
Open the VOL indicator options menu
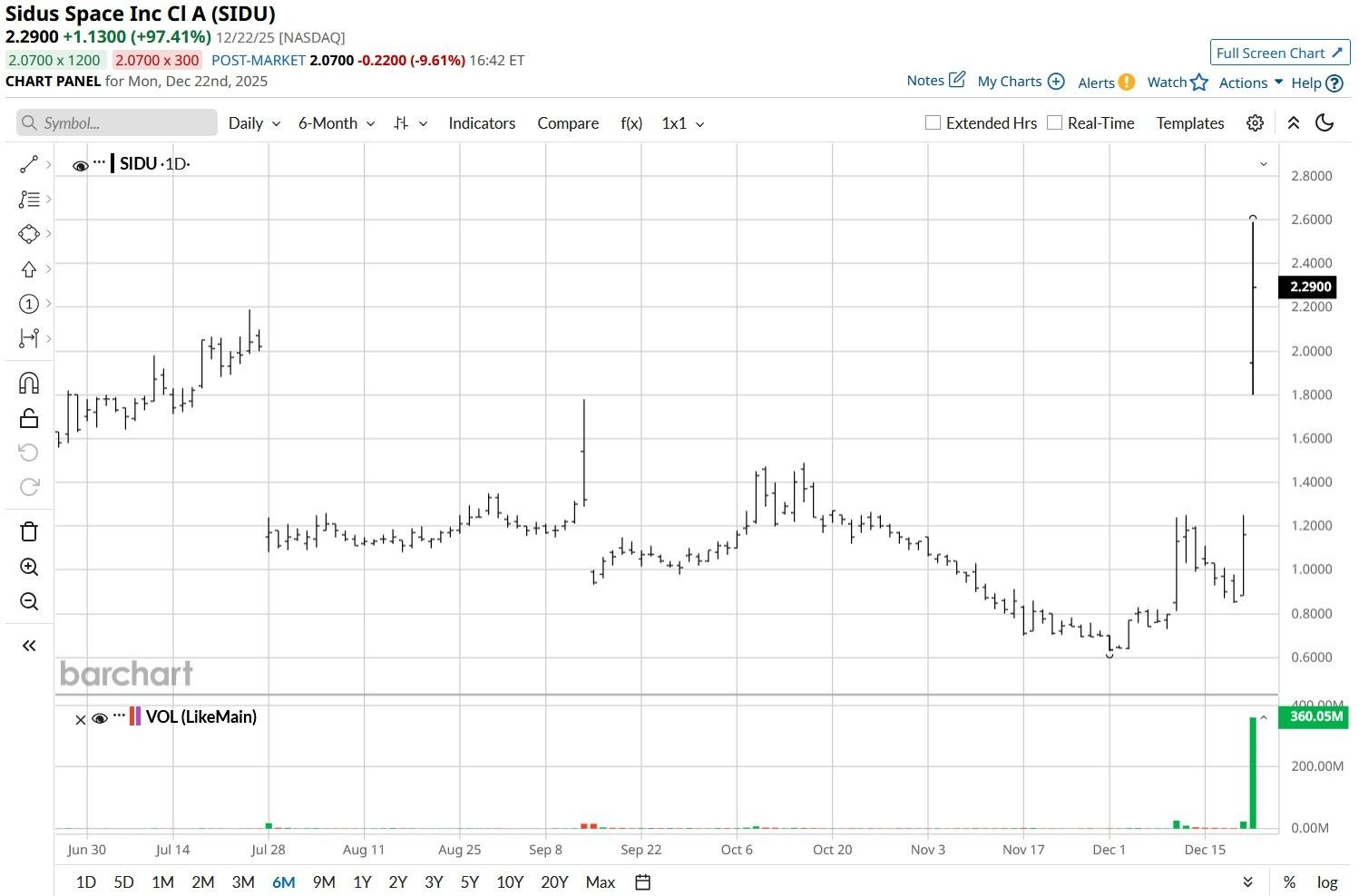click(x=119, y=716)
